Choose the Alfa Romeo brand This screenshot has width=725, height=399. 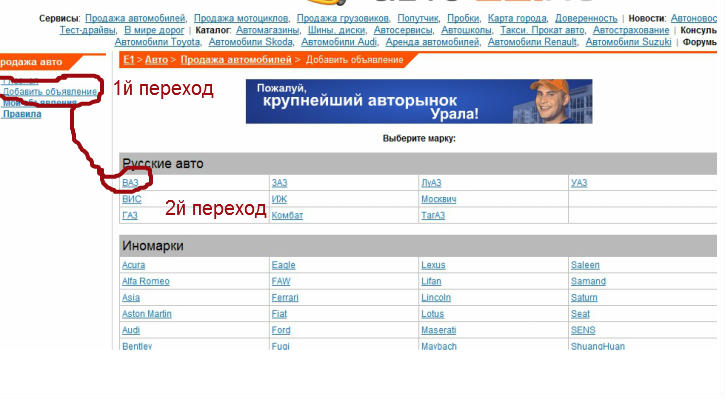(146, 282)
